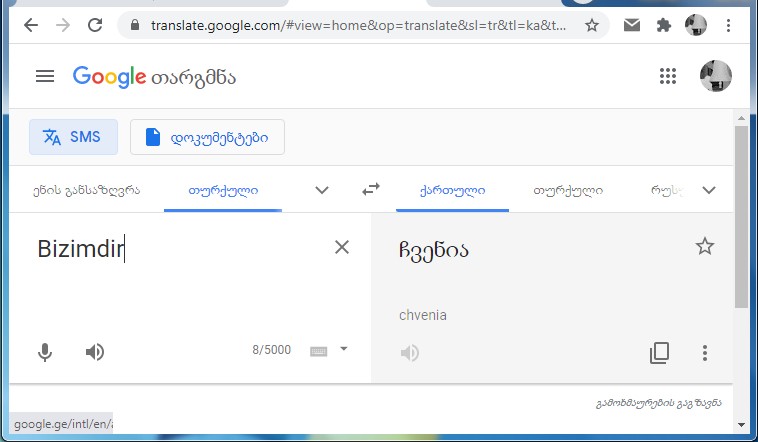Viewport: 758px width, 442px height.
Task: Open more translation options menu
Action: click(705, 353)
